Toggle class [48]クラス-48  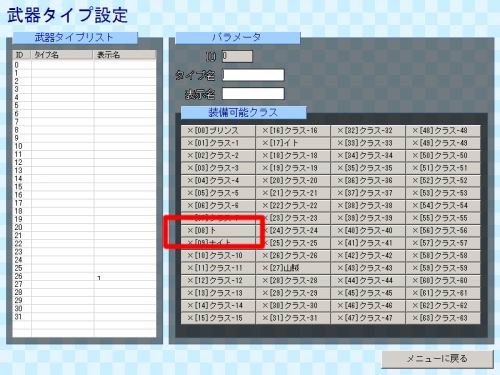(x=443, y=131)
